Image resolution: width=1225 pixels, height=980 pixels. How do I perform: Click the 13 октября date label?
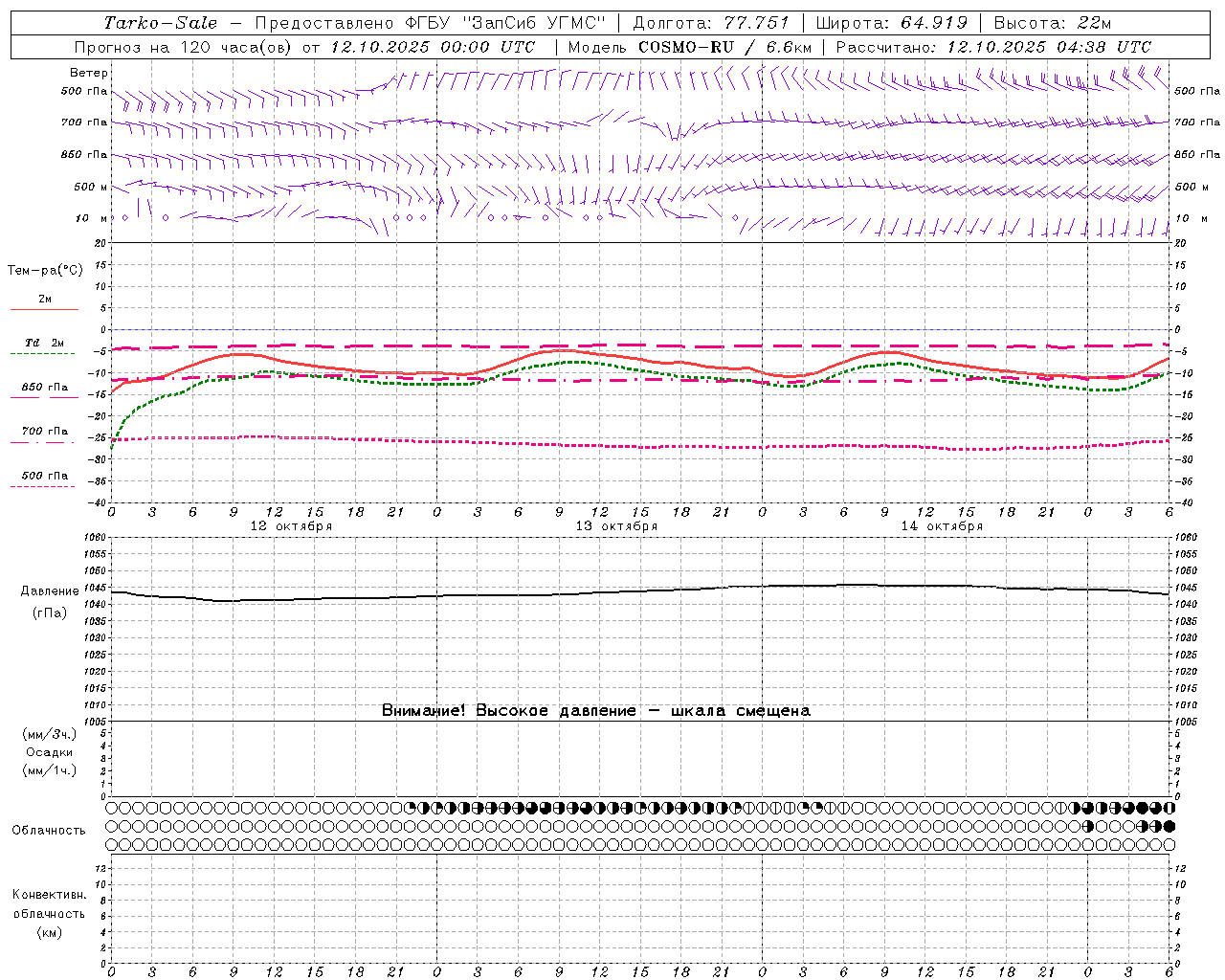[x=616, y=526]
